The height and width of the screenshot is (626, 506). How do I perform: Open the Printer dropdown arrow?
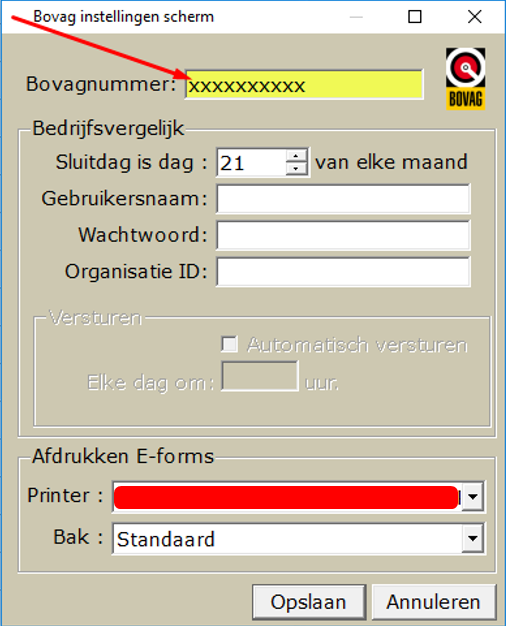[x=473, y=497]
